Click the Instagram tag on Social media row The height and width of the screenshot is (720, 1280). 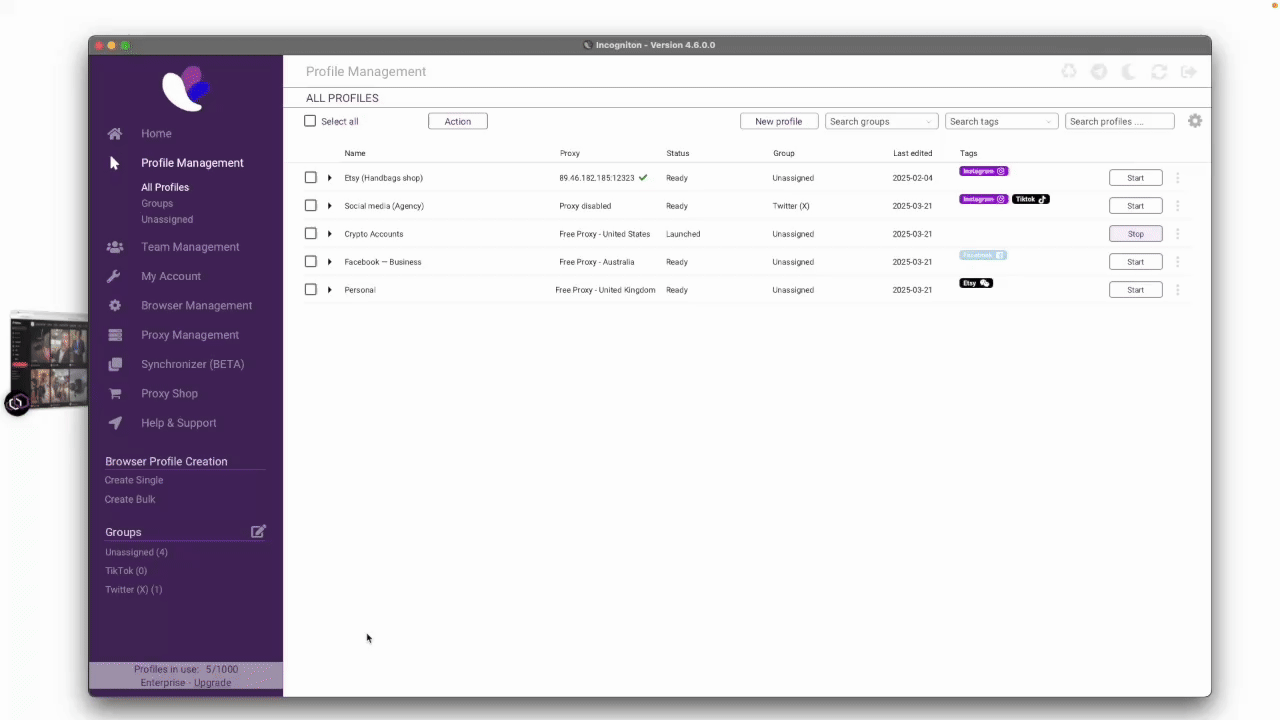click(x=984, y=199)
